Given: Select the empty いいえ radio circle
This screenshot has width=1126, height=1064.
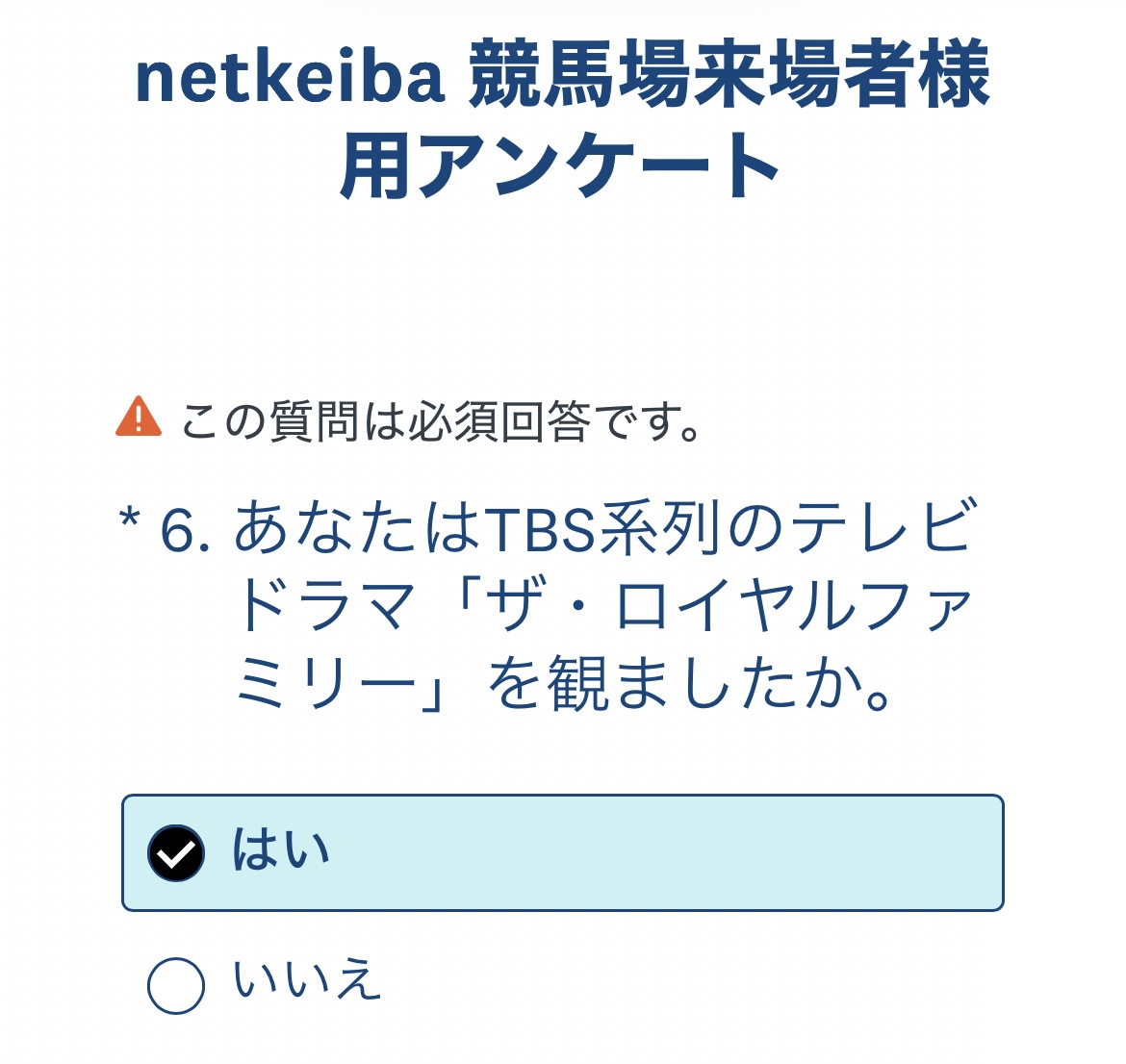Looking at the screenshot, I should (176, 985).
